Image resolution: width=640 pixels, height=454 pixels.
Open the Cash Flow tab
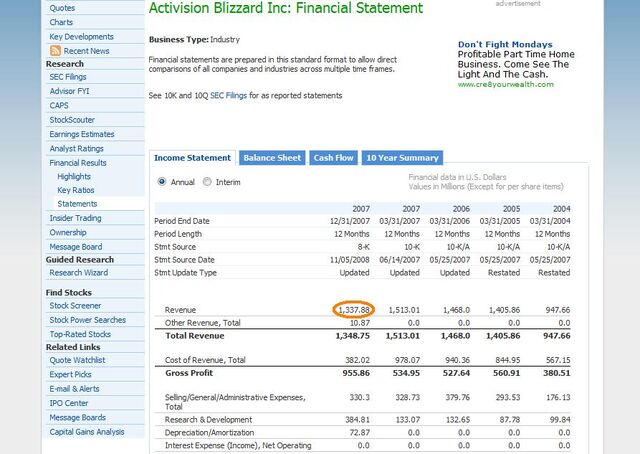click(x=333, y=158)
